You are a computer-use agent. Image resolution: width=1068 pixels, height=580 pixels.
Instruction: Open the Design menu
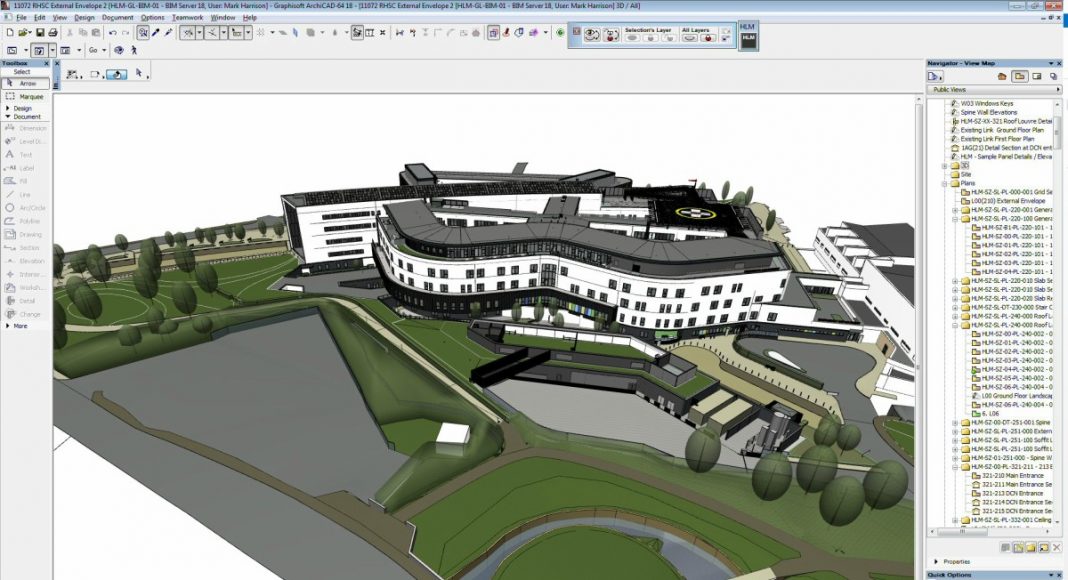tap(84, 17)
